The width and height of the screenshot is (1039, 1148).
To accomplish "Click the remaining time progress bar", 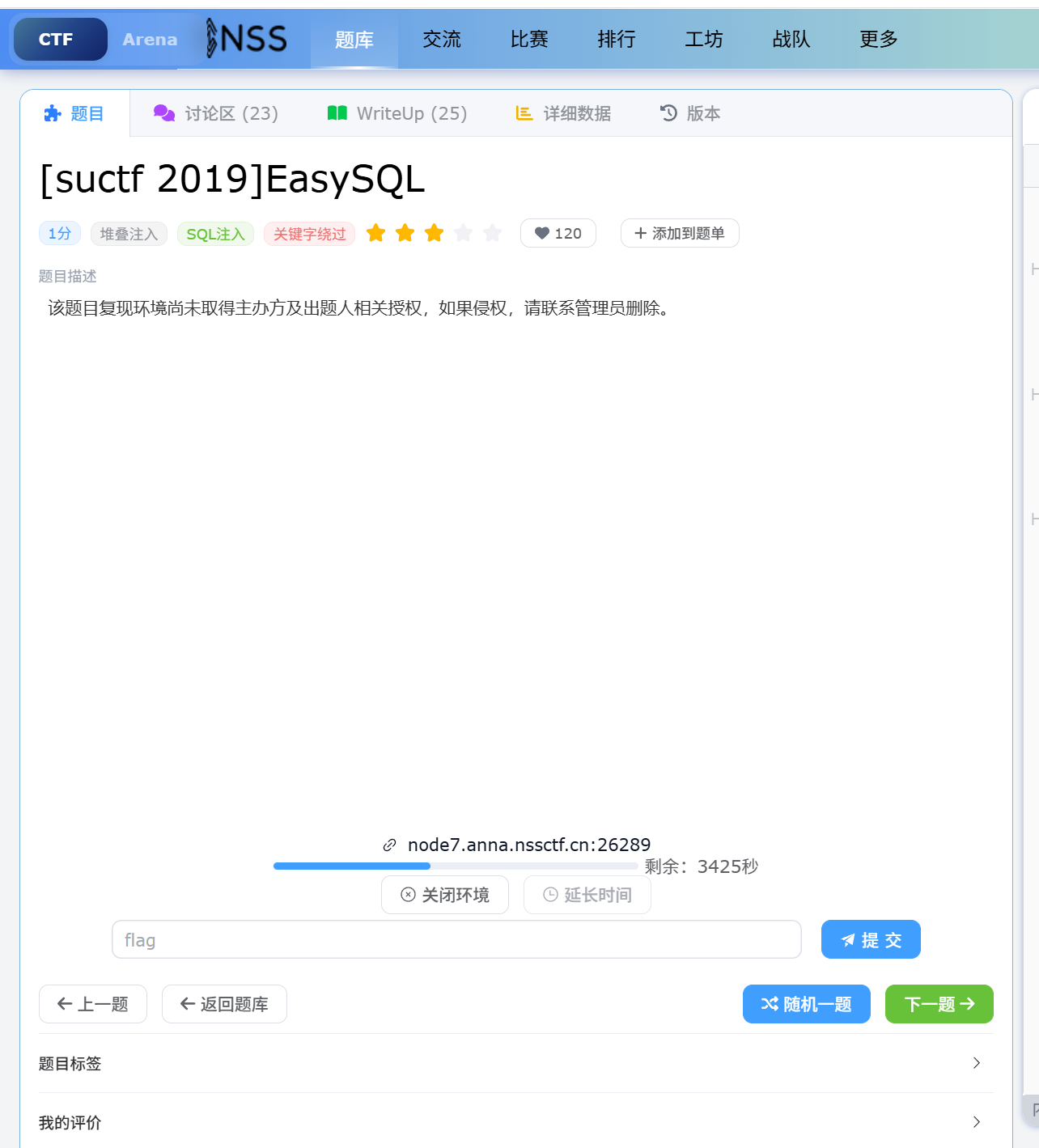I will coord(456,866).
